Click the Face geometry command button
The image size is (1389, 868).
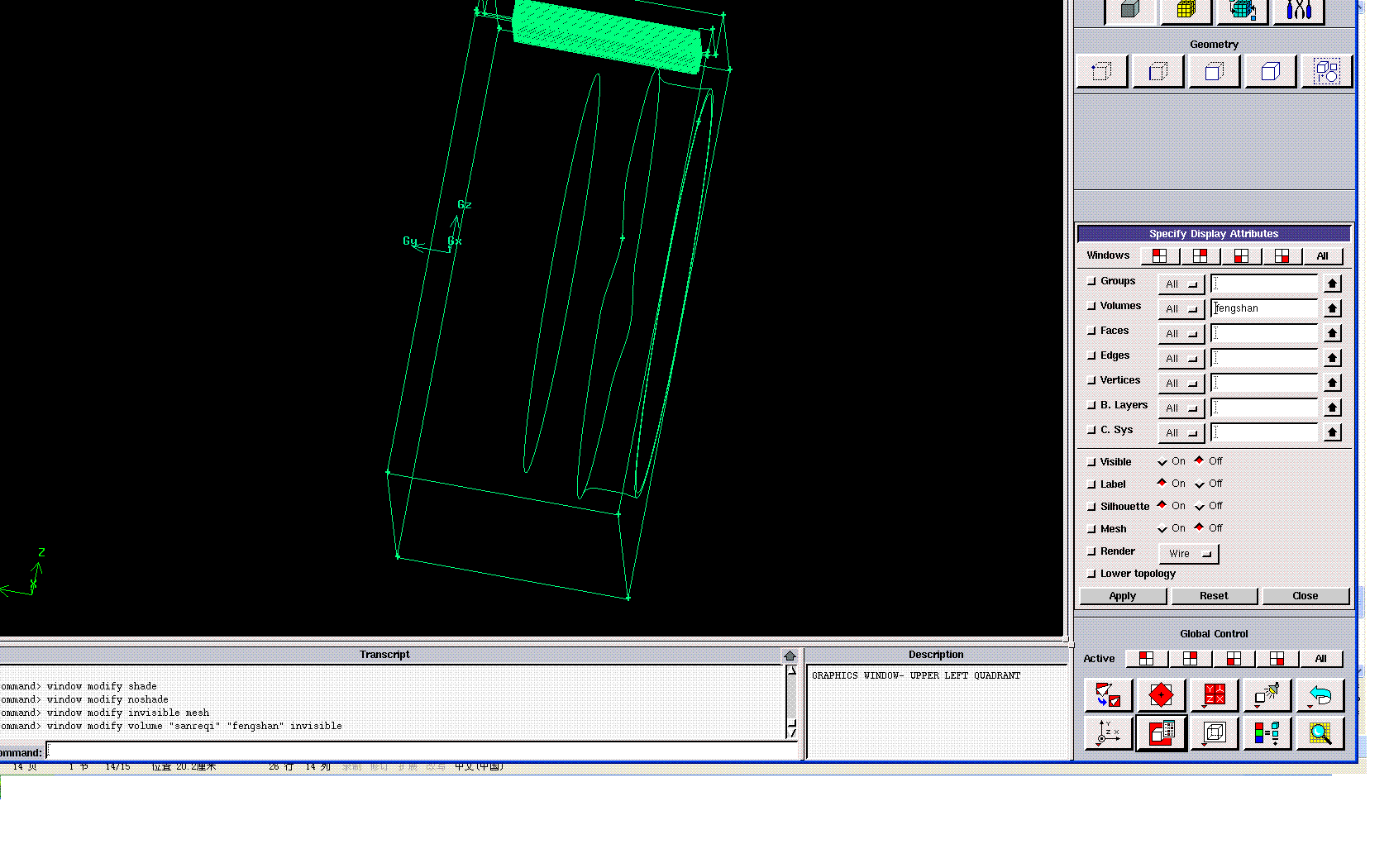point(1214,72)
